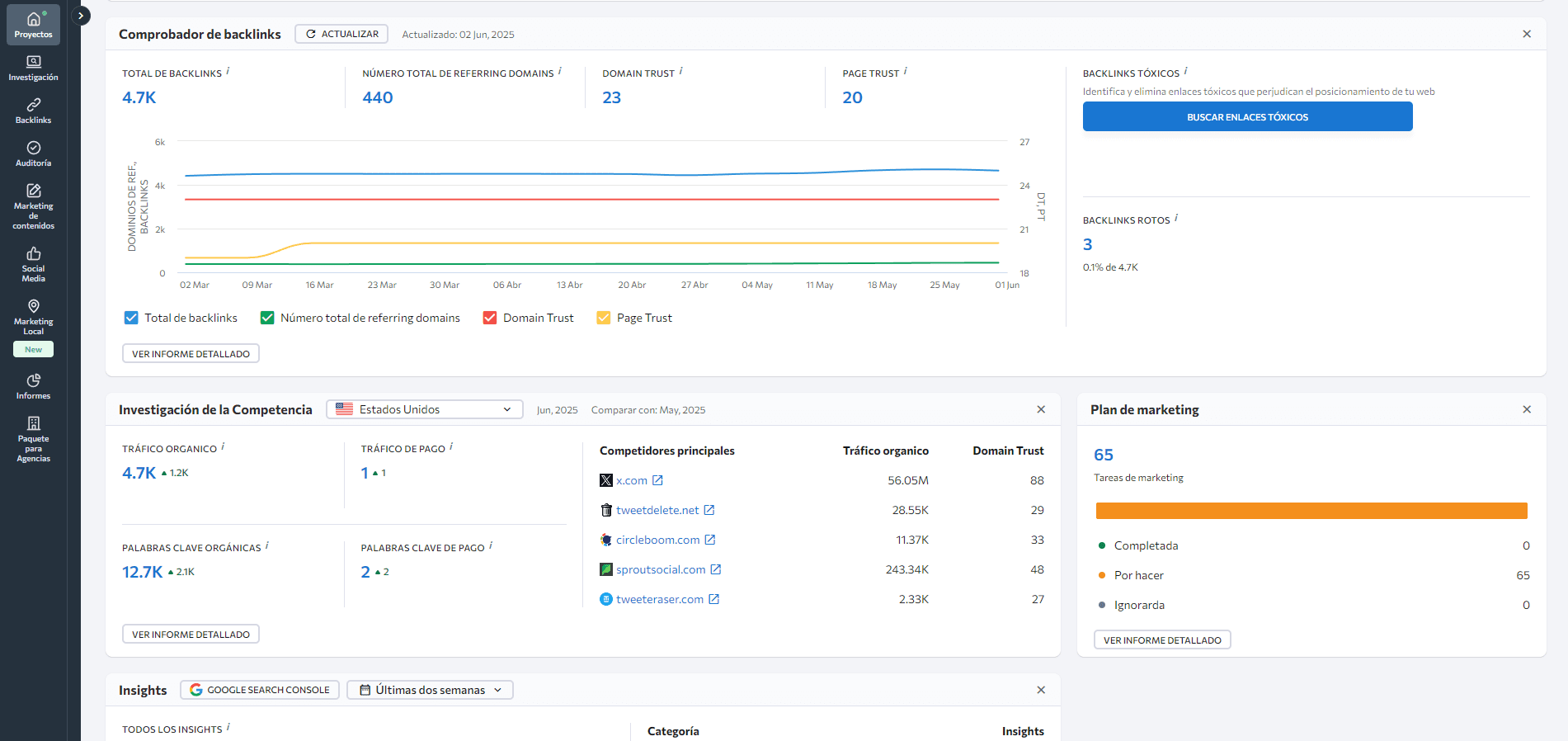1568x741 pixels.
Task: Uncheck Total de backlinks chart series
Action: pos(131,318)
